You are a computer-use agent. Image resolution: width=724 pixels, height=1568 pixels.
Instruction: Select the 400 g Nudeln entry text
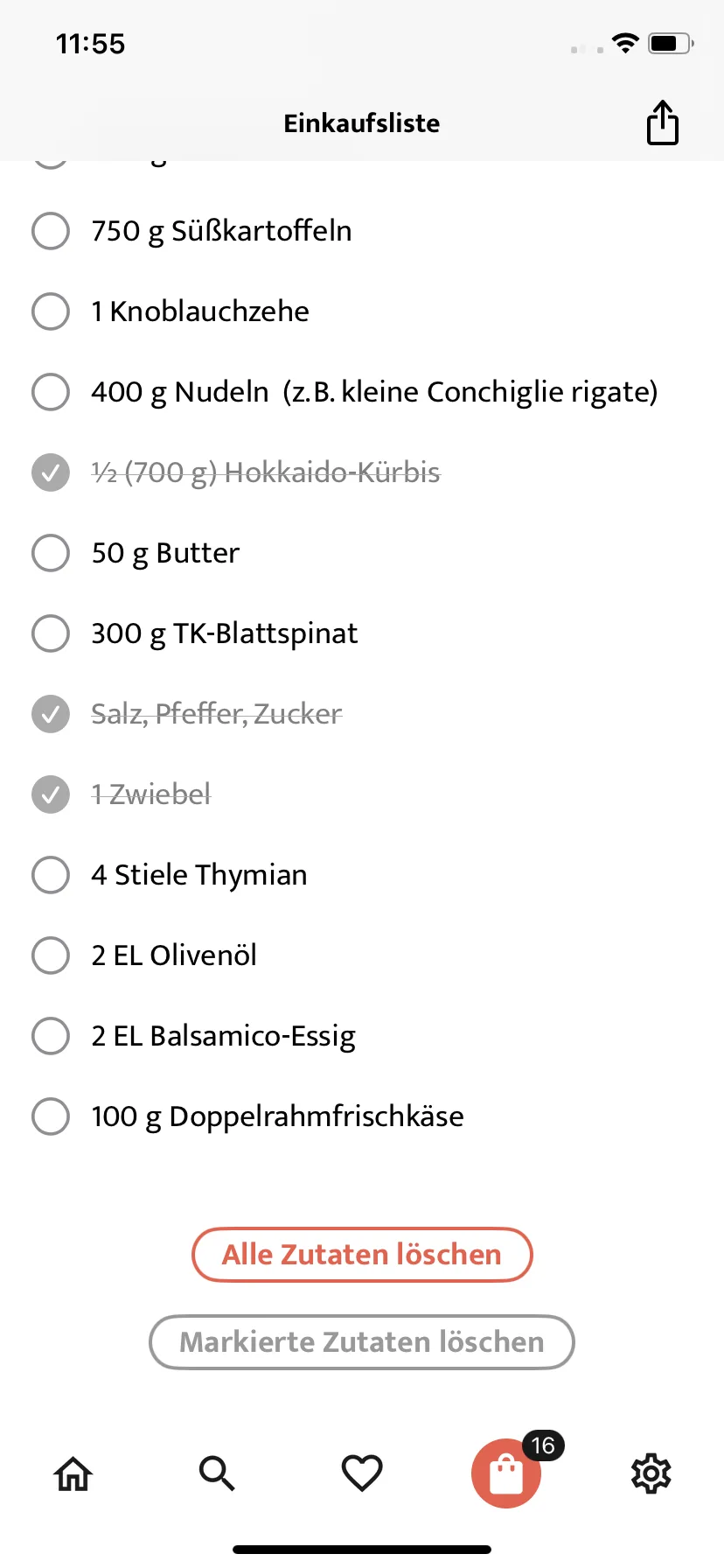point(374,392)
